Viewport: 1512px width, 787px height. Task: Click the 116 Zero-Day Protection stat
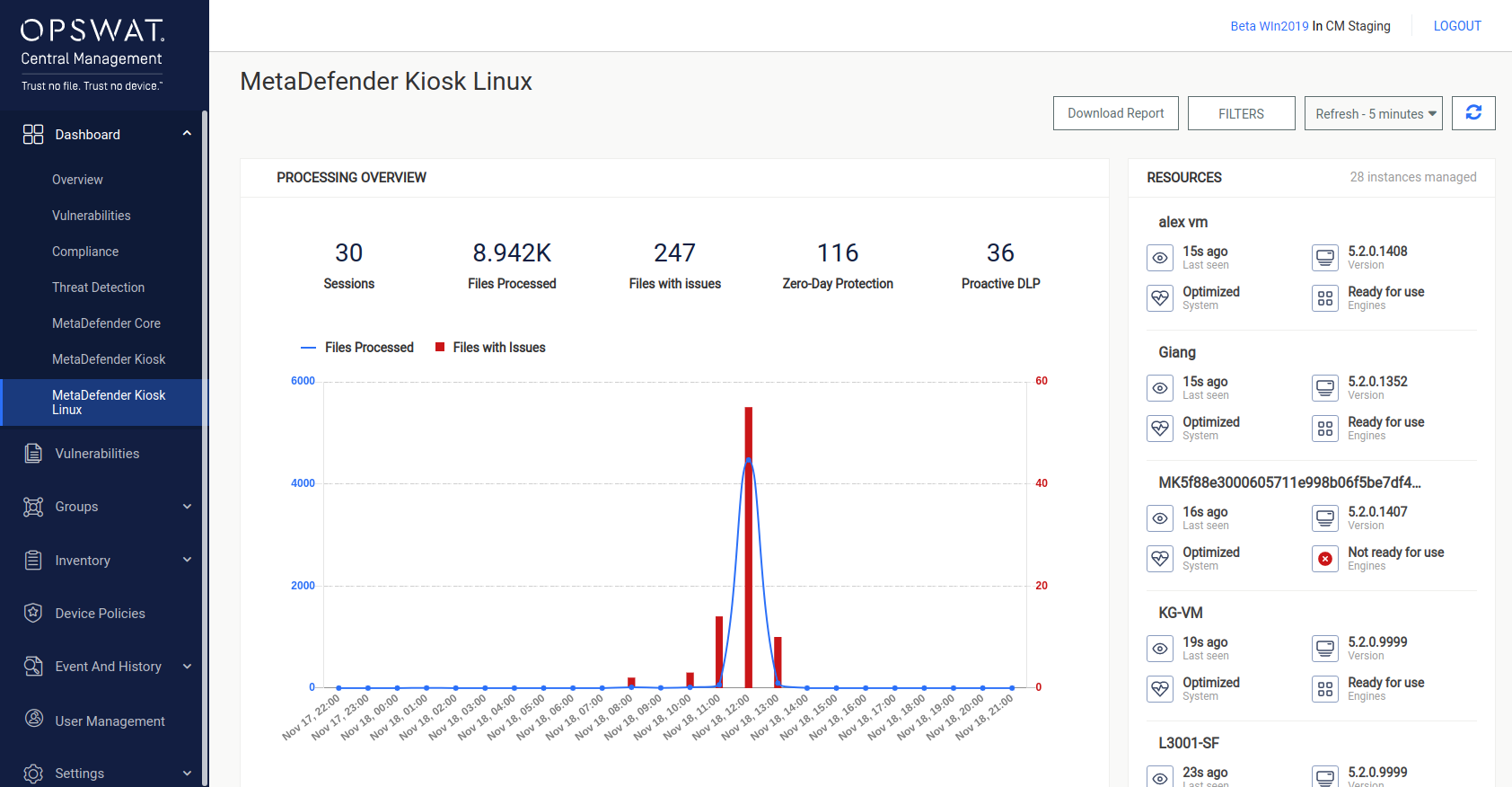838,267
